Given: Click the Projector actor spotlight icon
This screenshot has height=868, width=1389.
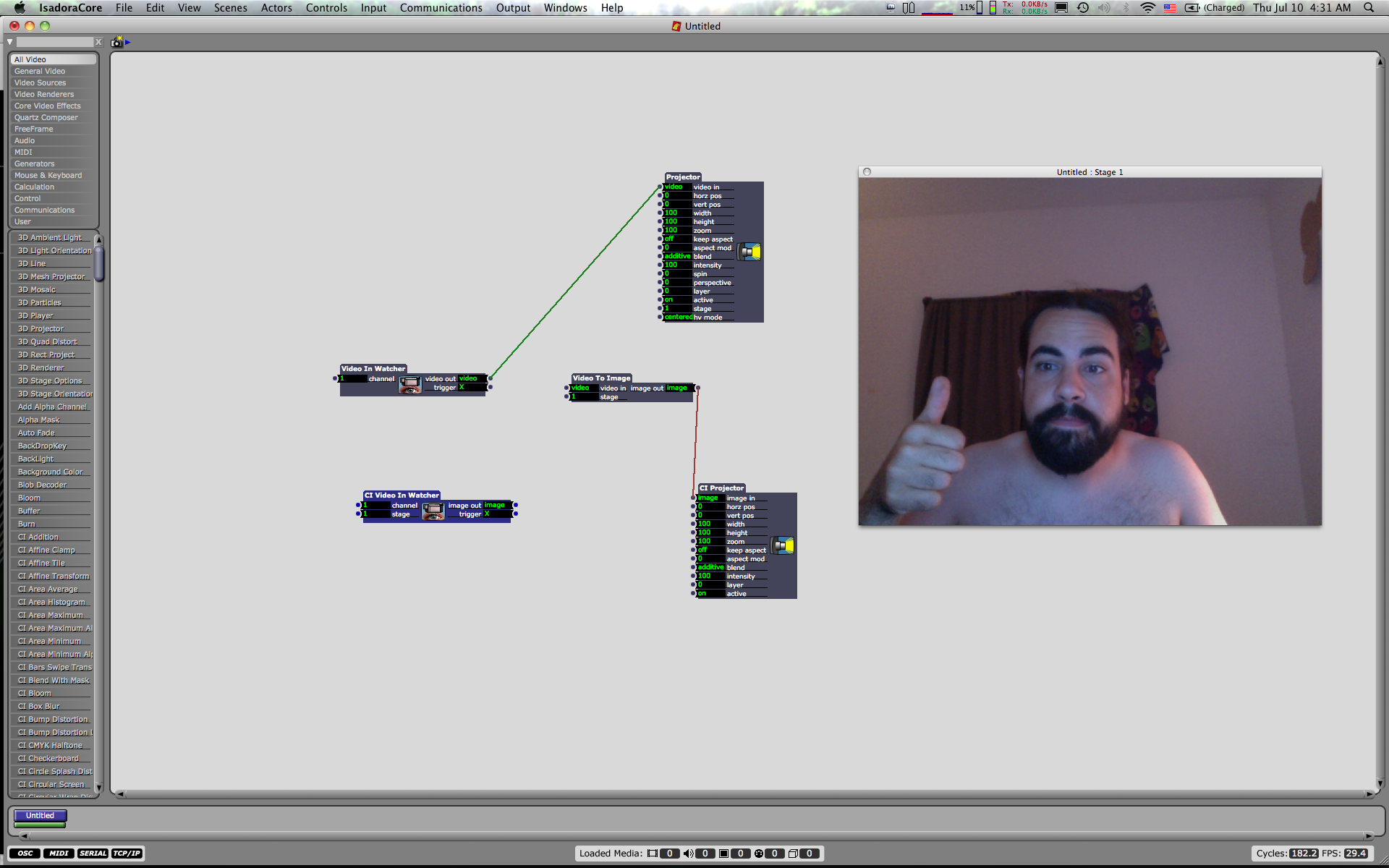Looking at the screenshot, I should tap(749, 252).
